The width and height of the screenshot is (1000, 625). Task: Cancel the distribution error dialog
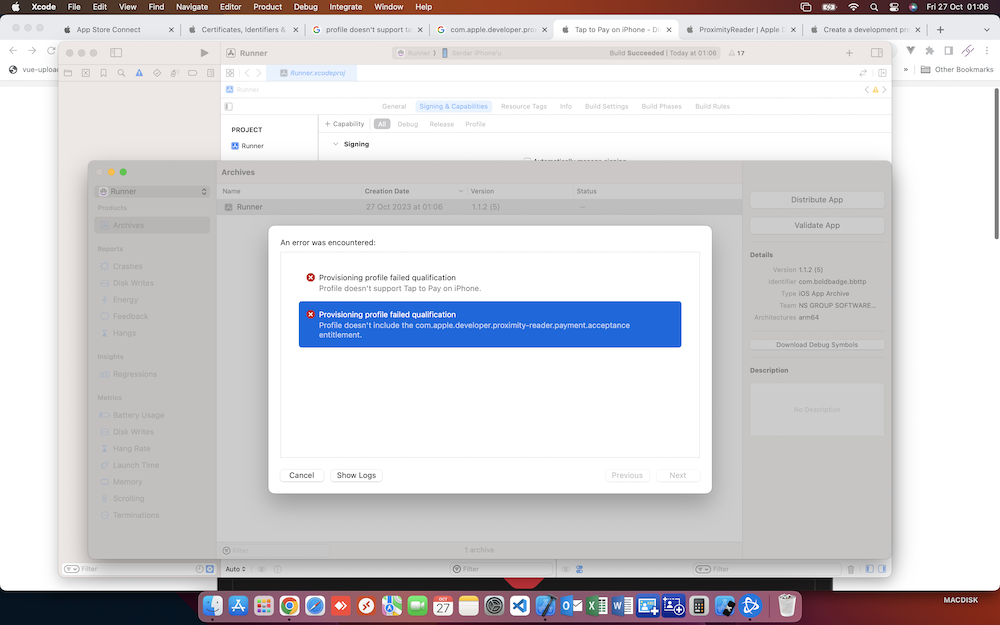(302, 475)
